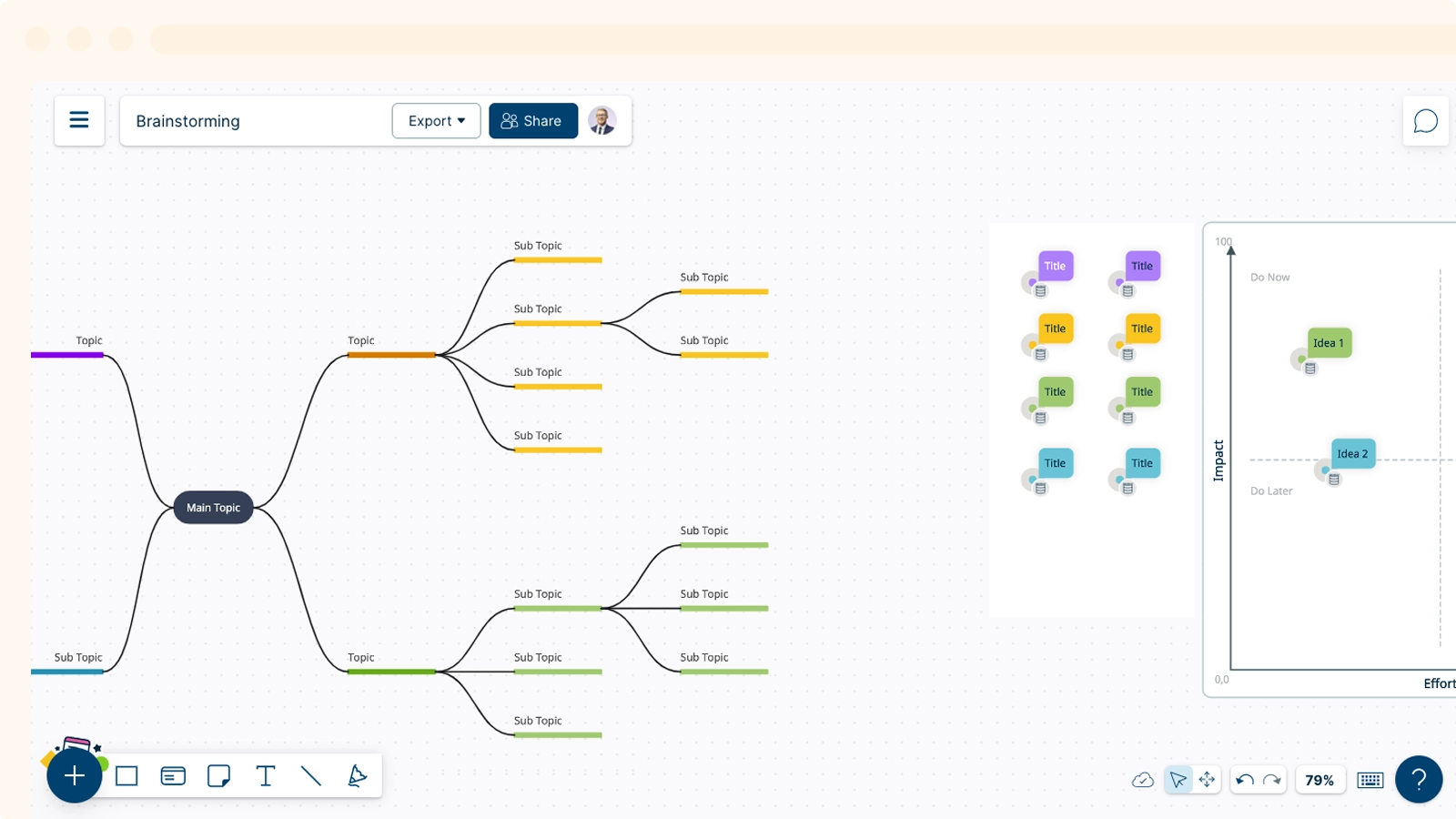The height and width of the screenshot is (819, 1456).
Task: Redo the last action
Action: point(1272,780)
